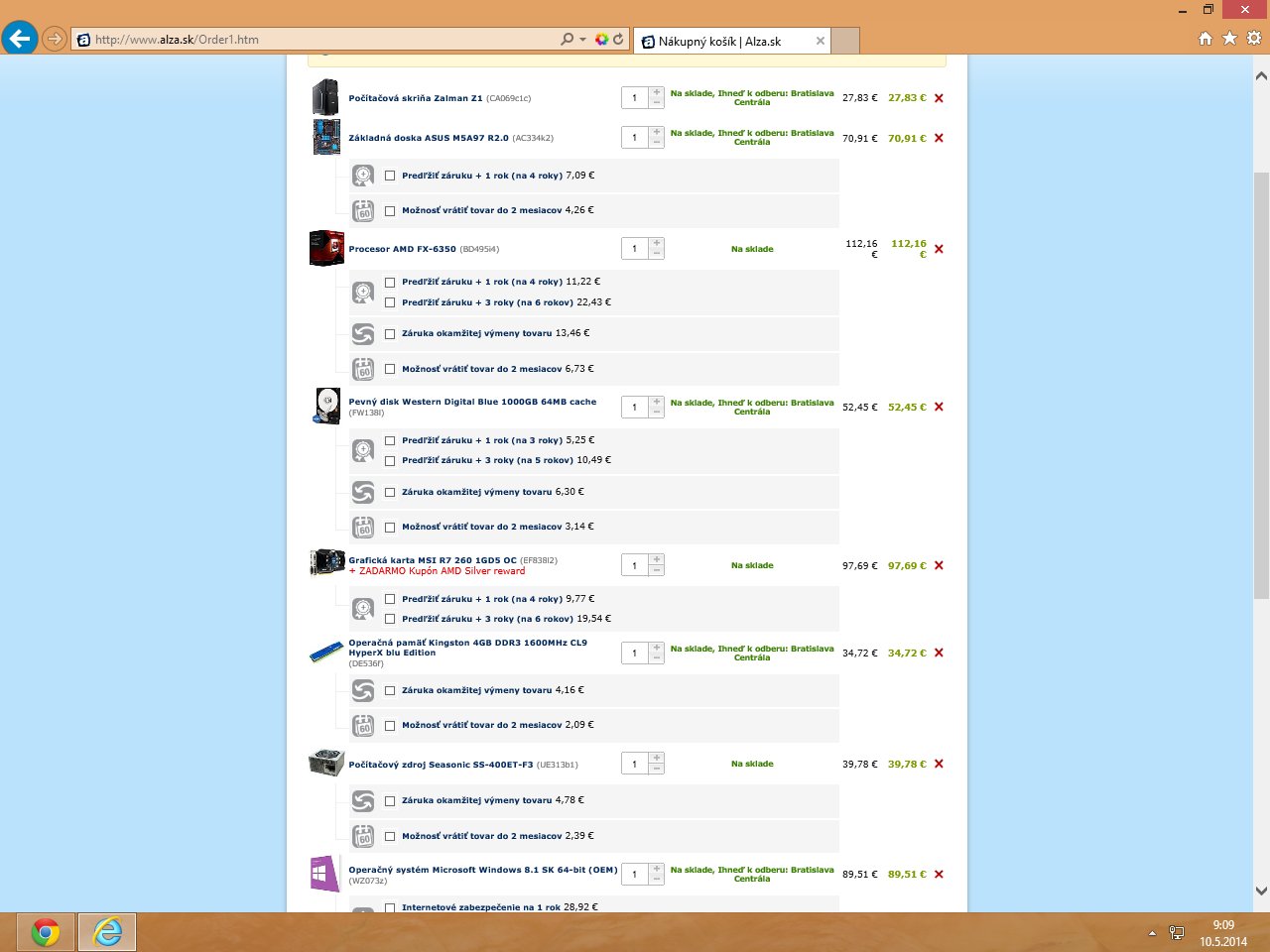Close the Nákupný košík tab
The width and height of the screenshot is (1270, 952).
tap(821, 41)
